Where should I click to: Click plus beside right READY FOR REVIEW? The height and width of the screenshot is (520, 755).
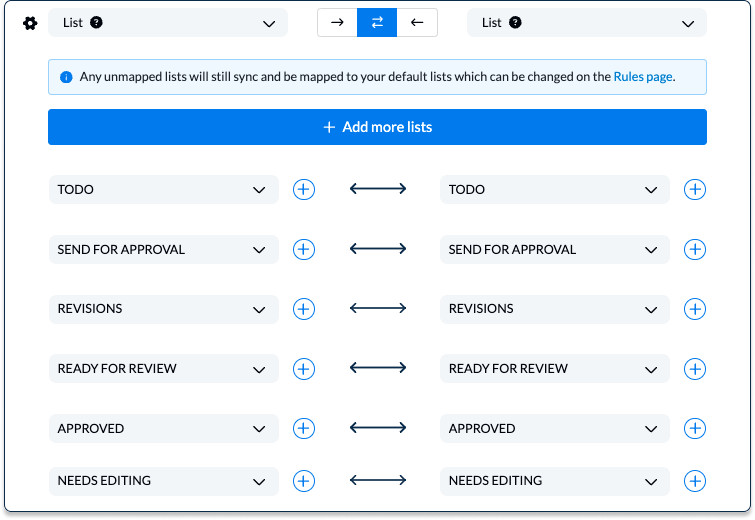click(x=695, y=369)
